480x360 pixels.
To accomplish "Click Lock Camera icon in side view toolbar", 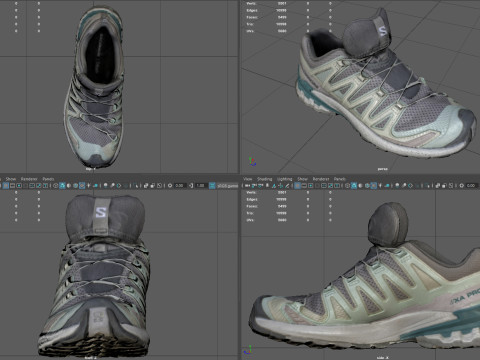I will pyautogui.click(x=254, y=186).
